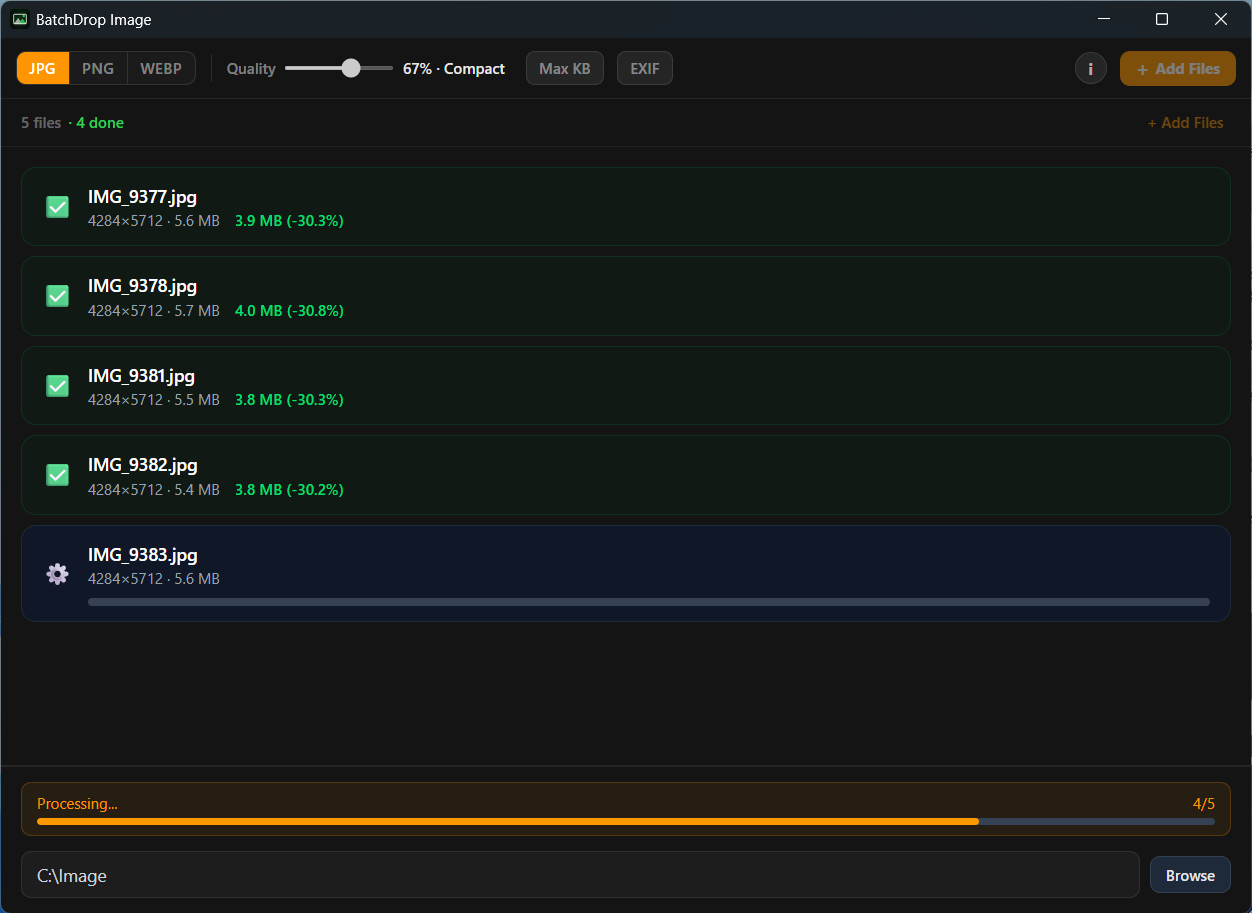This screenshot has width=1252, height=913.
Task: Click the '3.9 MB (-30.3%)' result
Action: pyautogui.click(x=289, y=221)
